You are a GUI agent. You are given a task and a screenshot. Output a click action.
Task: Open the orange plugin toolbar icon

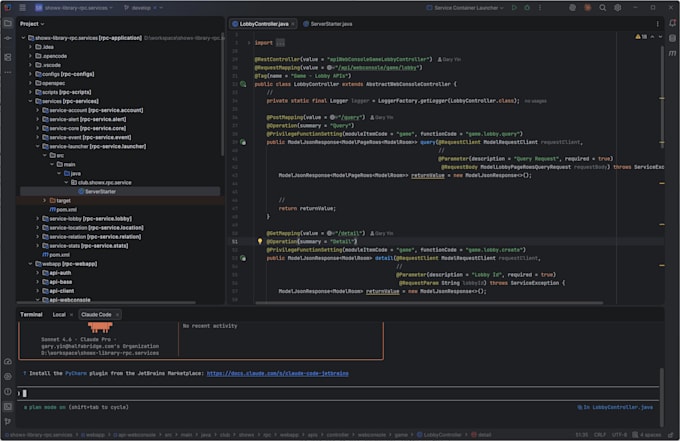point(588,7)
